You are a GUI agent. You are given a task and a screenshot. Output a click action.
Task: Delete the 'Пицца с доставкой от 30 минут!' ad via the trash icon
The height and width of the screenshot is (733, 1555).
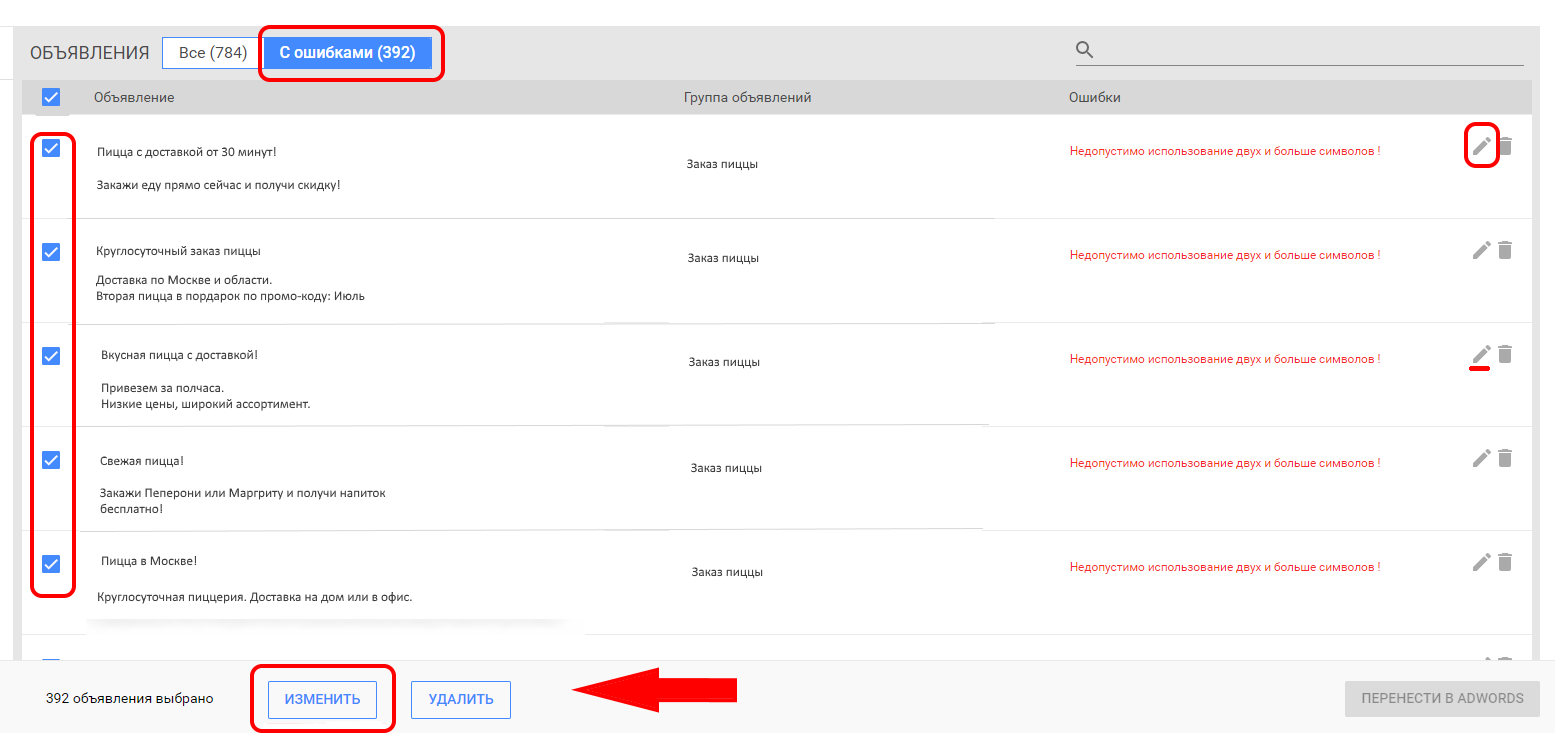coord(1505,146)
